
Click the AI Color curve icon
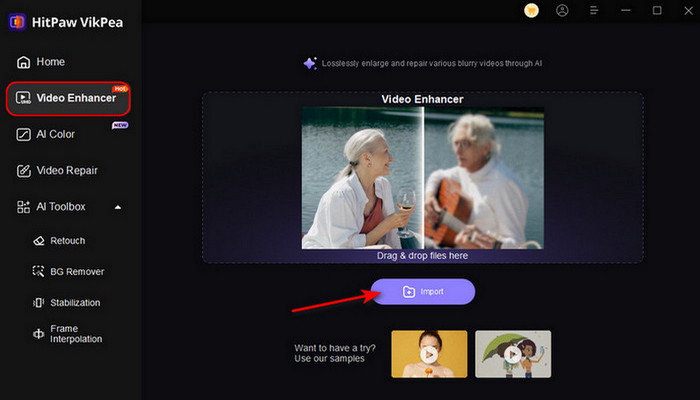pyautogui.click(x=23, y=134)
